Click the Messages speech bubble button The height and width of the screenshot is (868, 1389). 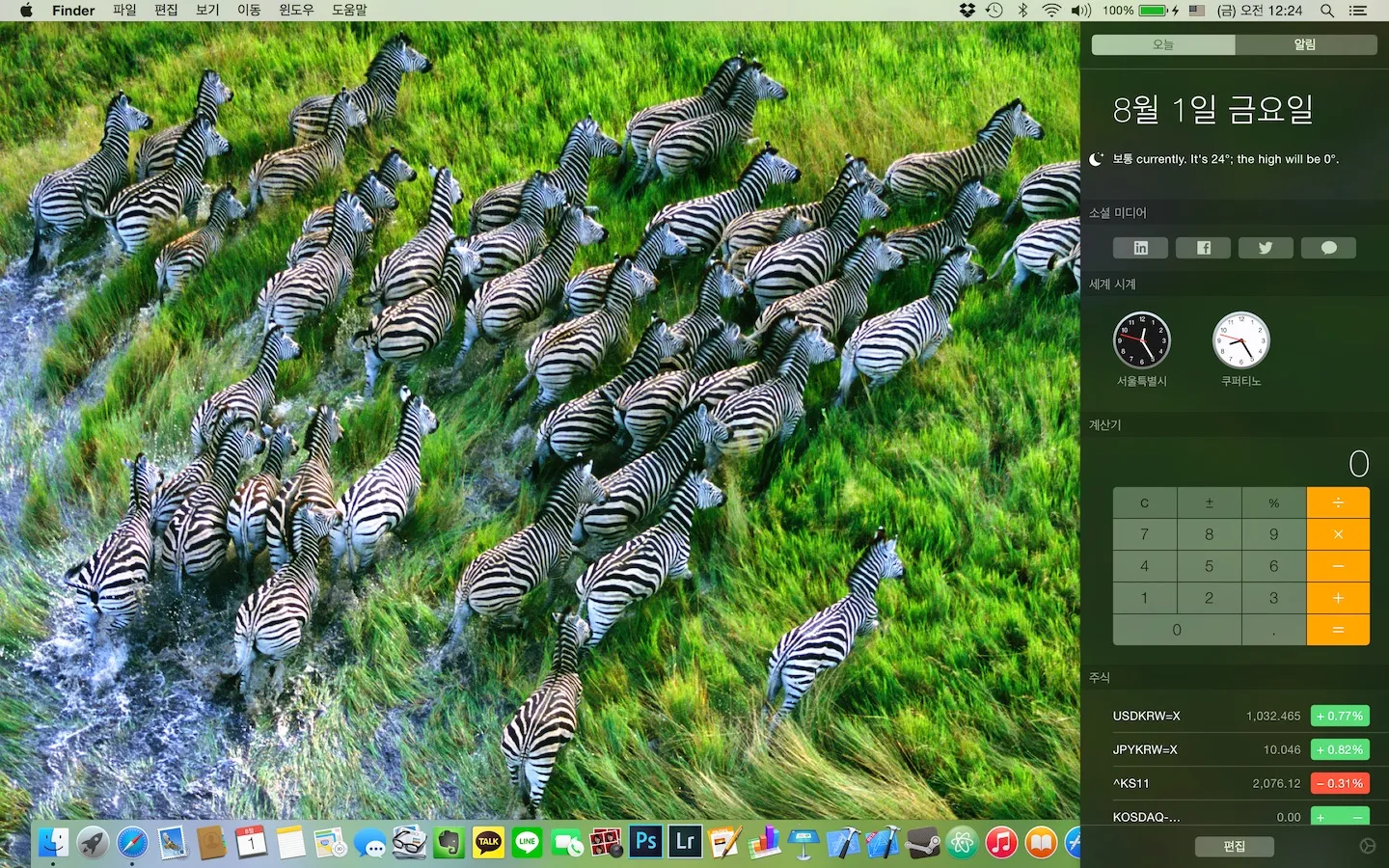[1328, 248]
